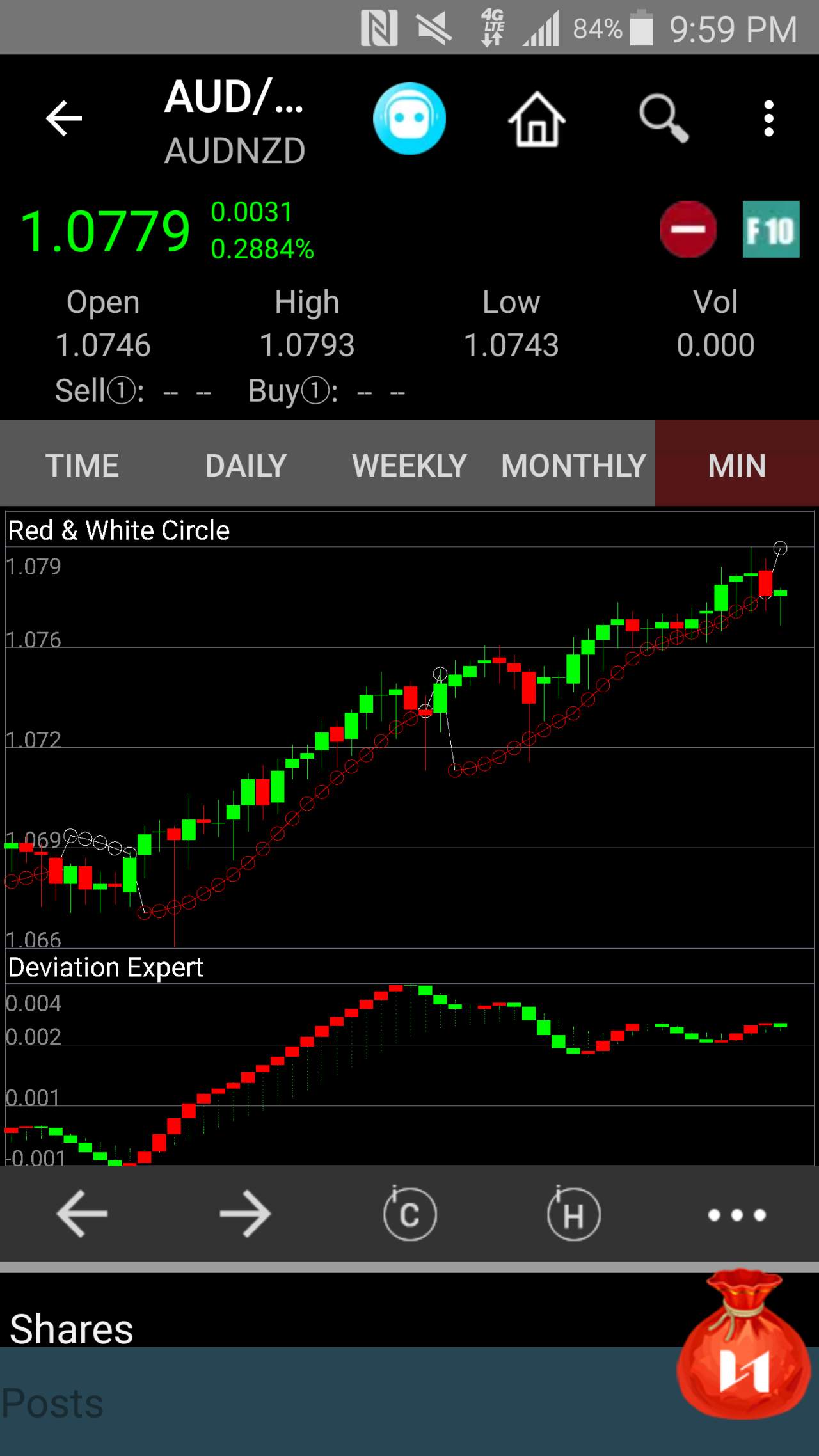Switch to the DAILY chart tab

[x=246, y=465]
